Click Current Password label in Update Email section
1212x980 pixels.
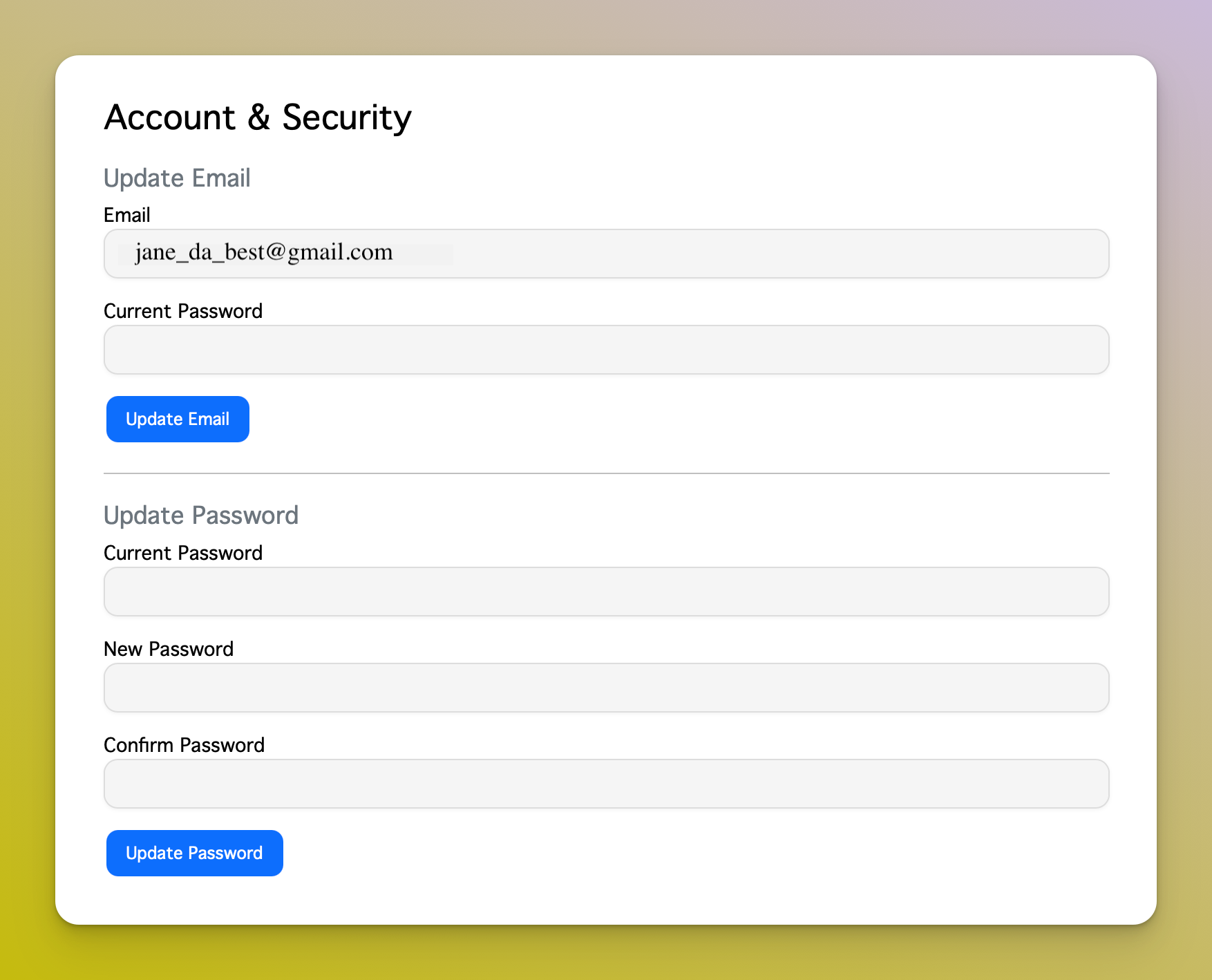183,311
